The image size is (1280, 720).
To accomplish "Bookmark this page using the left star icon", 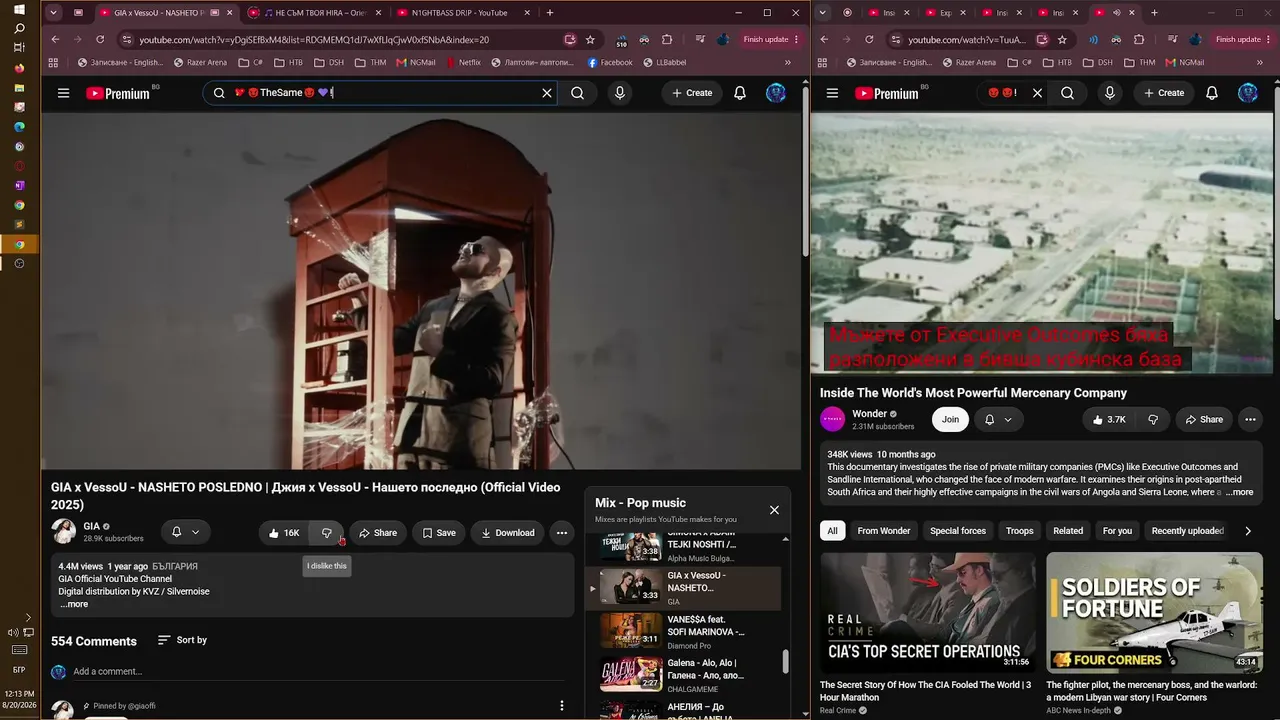I will coord(591,40).
